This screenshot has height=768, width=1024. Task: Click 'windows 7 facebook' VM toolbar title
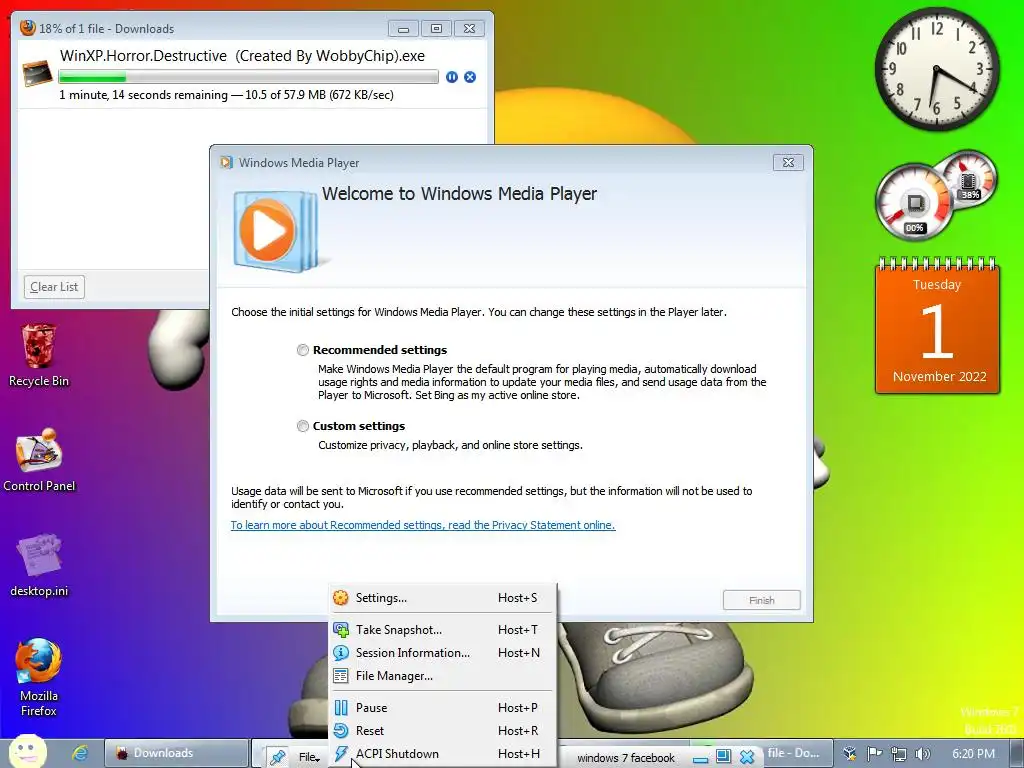[626, 758]
